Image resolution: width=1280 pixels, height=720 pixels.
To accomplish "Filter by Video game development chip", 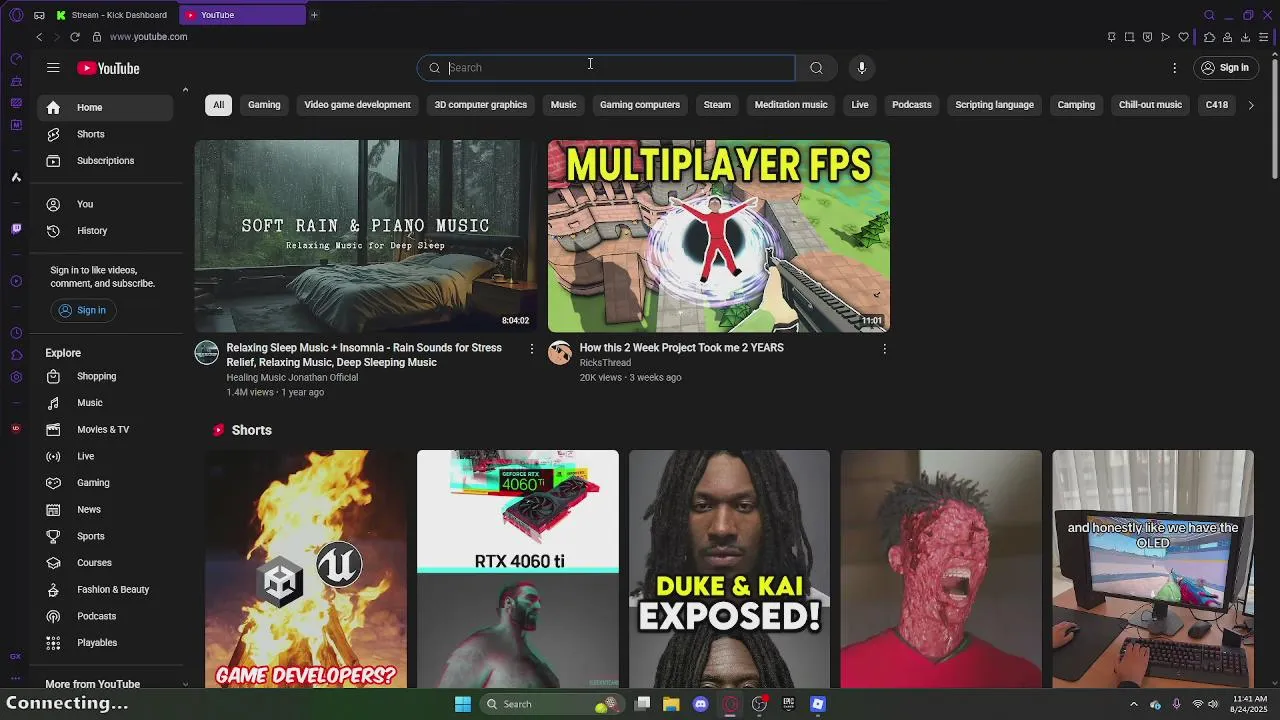I will (357, 105).
